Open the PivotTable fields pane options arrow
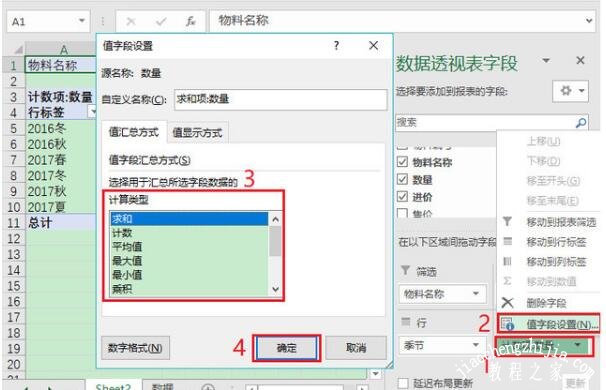The image size is (606, 390). 546,60
